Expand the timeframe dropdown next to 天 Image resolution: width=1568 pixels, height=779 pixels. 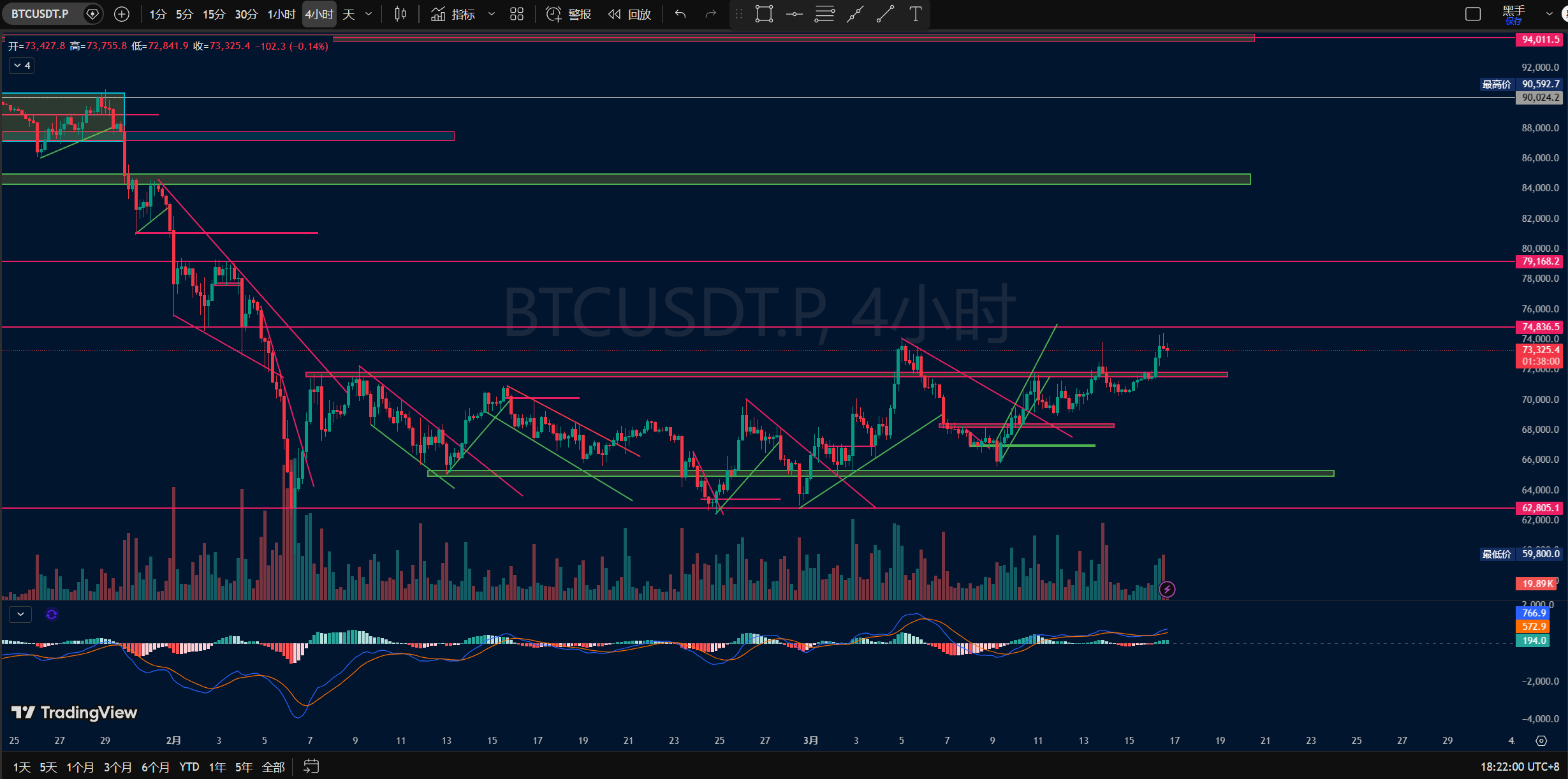[369, 14]
